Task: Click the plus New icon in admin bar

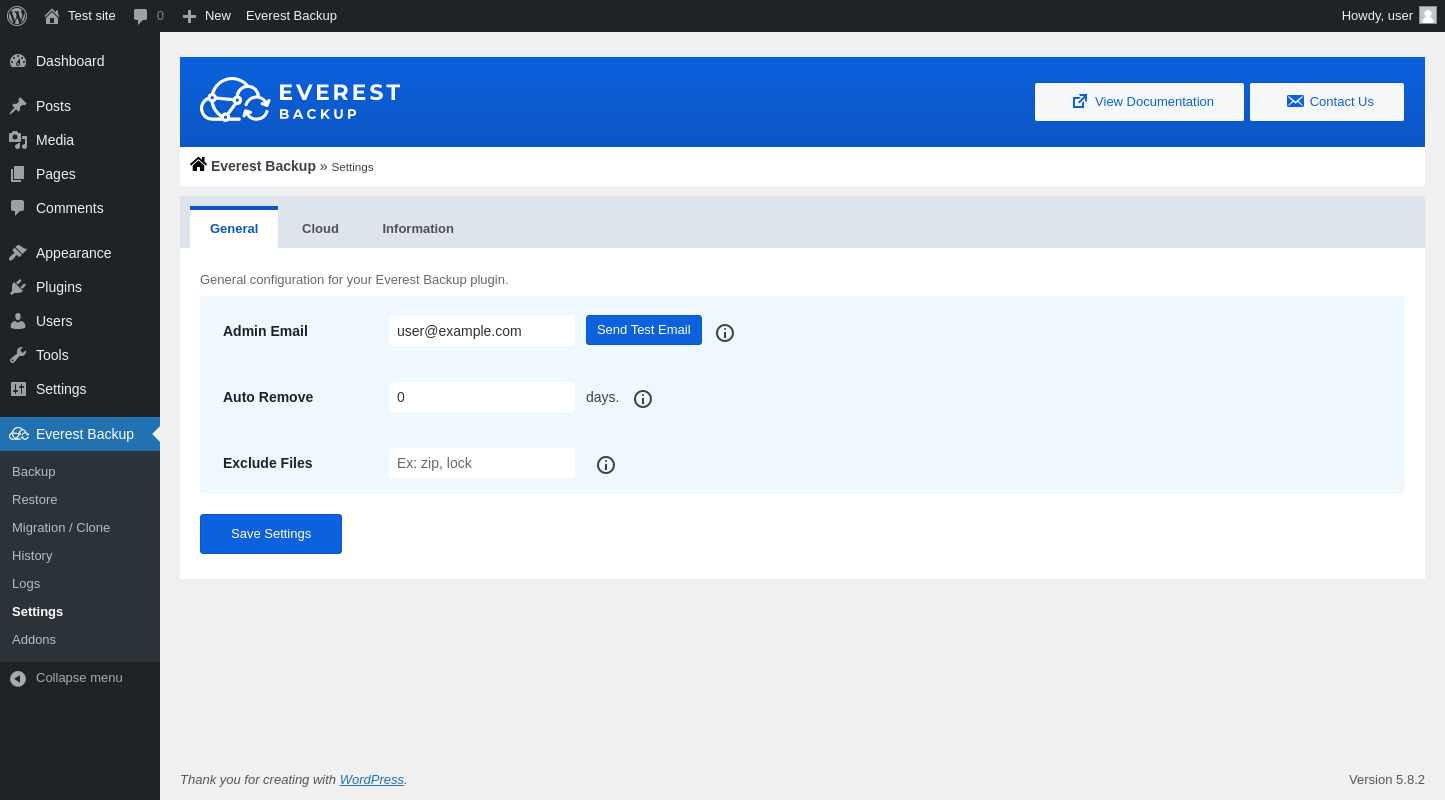Action: tap(189, 16)
